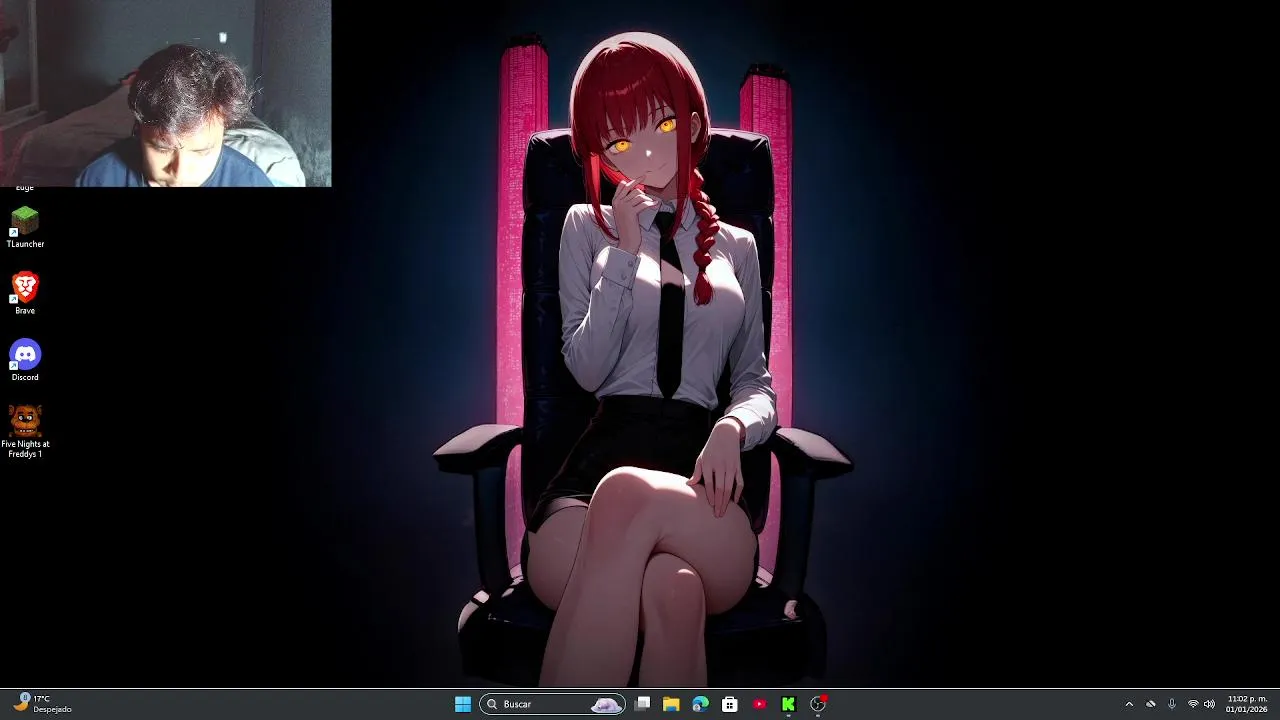Open Microsoft Store from the taskbar
1280x720 pixels.
(x=730, y=704)
